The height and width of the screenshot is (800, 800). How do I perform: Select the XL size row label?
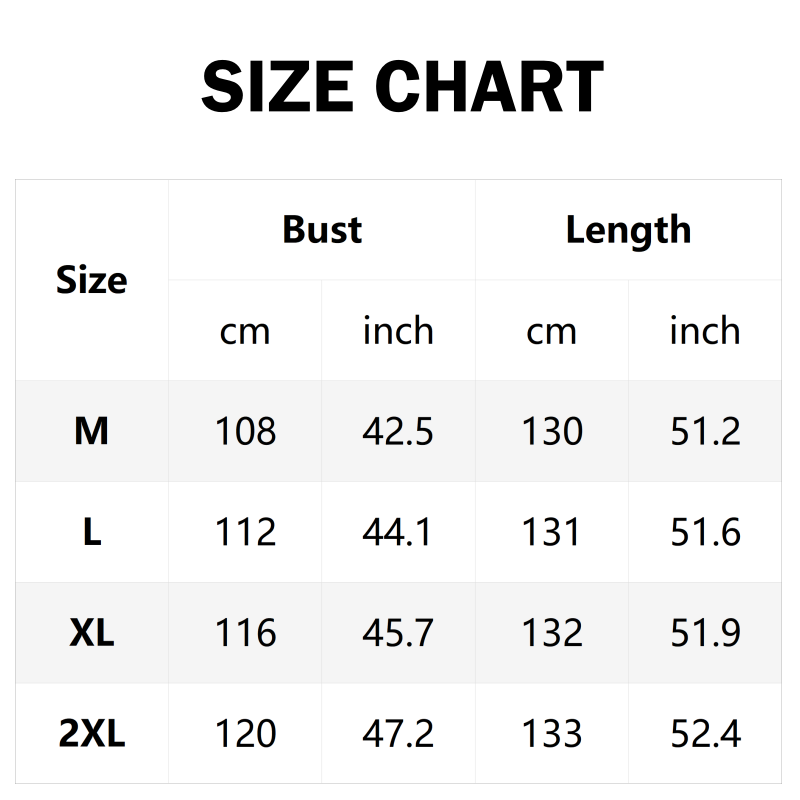click(91, 633)
